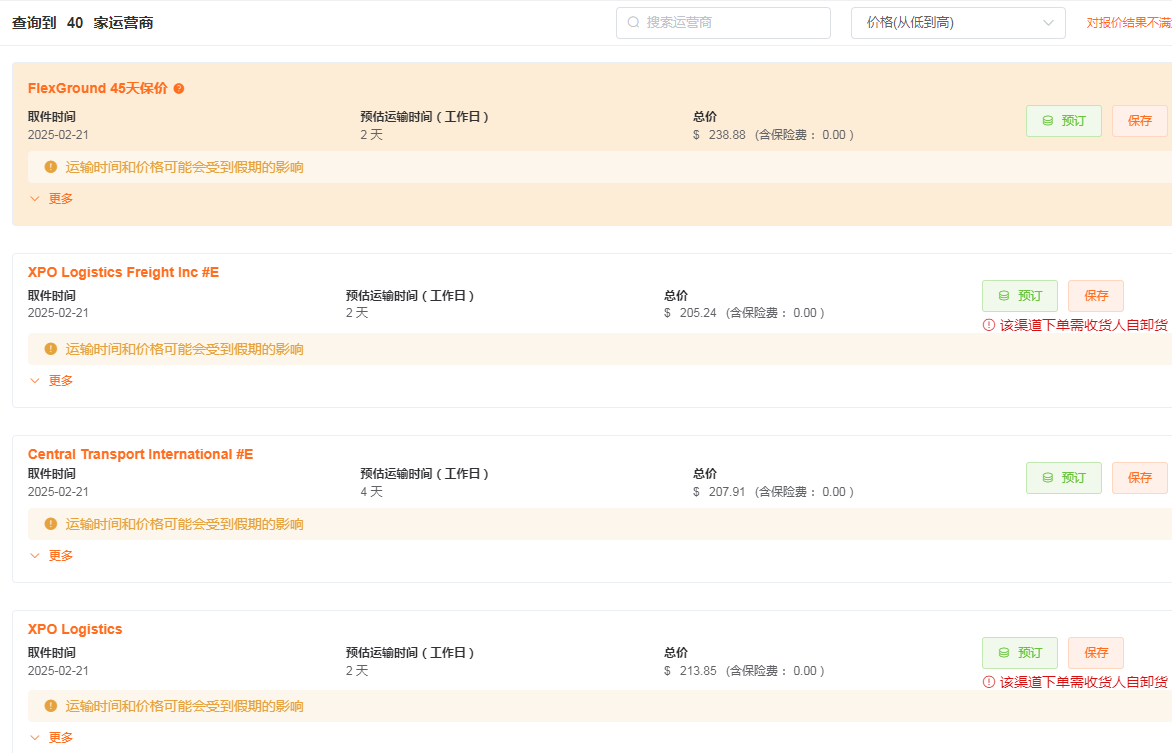The width and height of the screenshot is (1172, 753).
Task: Click 该渠道下单需收货人自卸货 note under XPO Freight #E
Action: point(1084,325)
